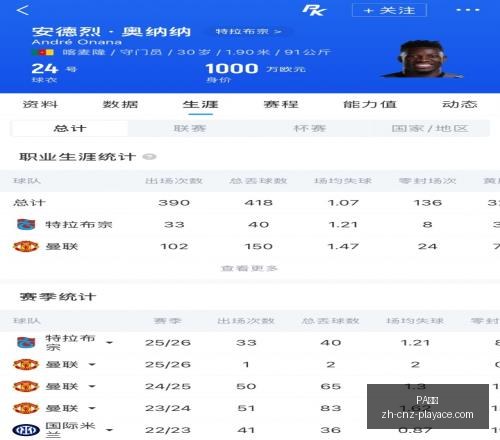Click 曼联 appearances value 102

[x=174, y=246]
